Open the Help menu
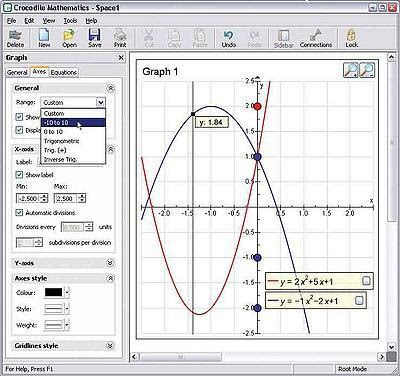The width and height of the screenshot is (400, 376). pyautogui.click(x=91, y=21)
